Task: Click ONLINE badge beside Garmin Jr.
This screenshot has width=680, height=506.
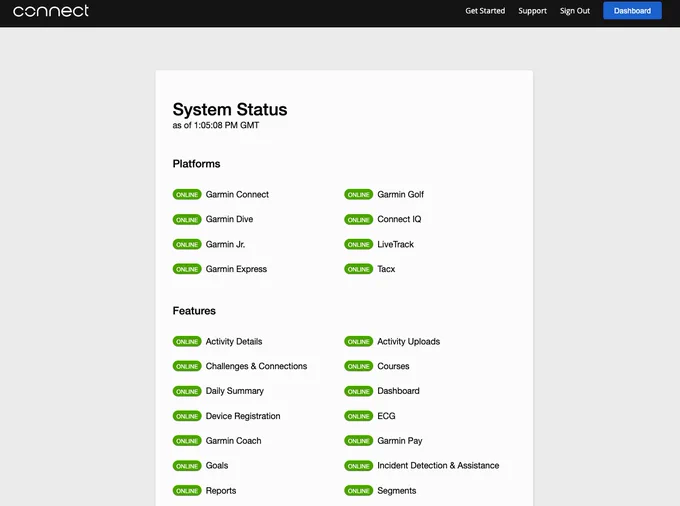Action: [187, 245]
